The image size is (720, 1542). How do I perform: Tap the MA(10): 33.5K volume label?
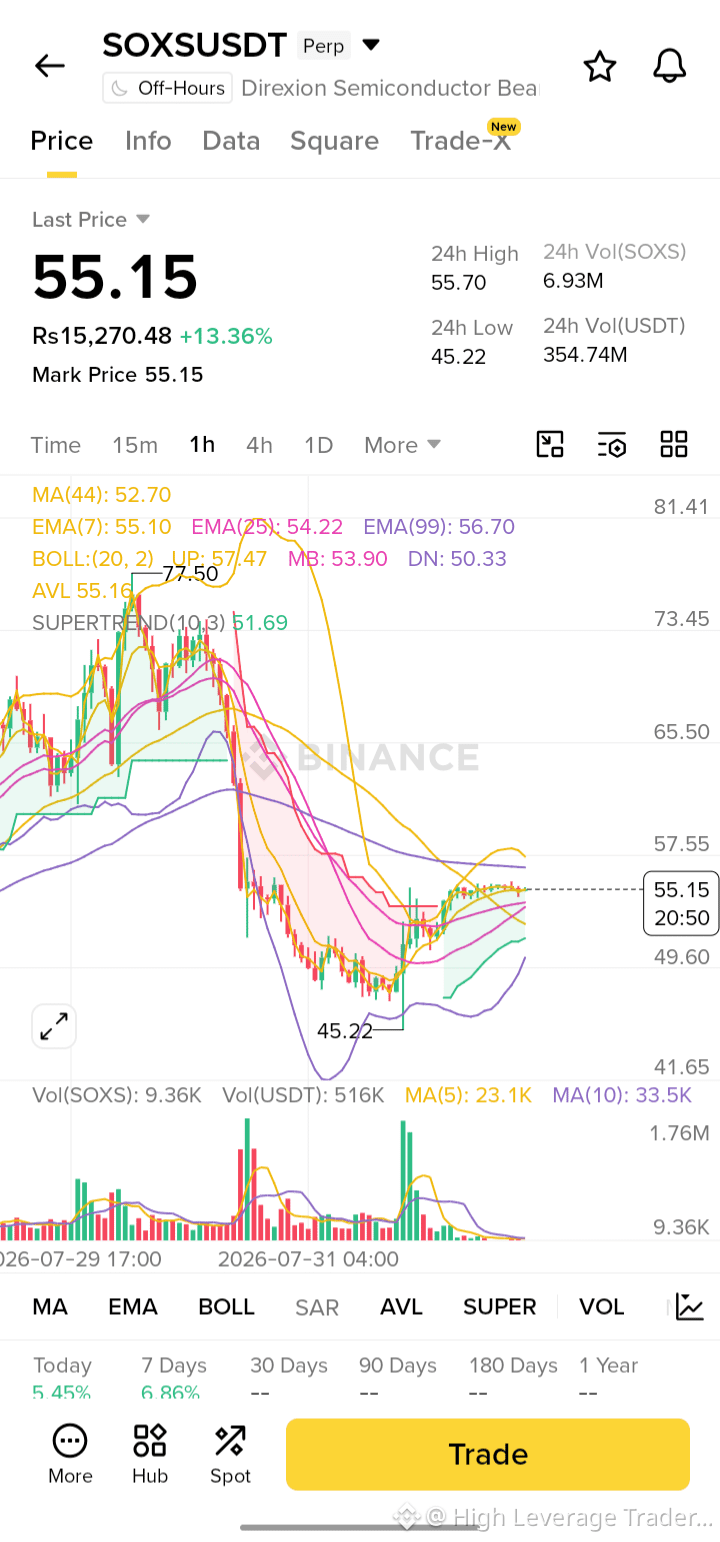point(622,1095)
